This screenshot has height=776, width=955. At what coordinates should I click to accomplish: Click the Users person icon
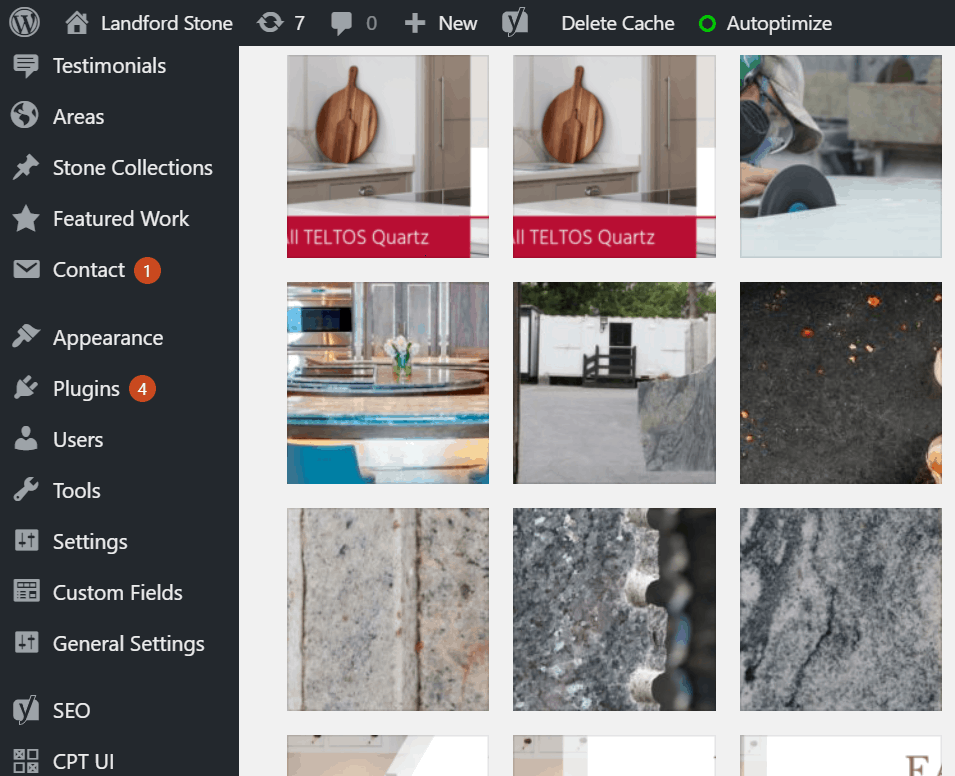pos(26,439)
